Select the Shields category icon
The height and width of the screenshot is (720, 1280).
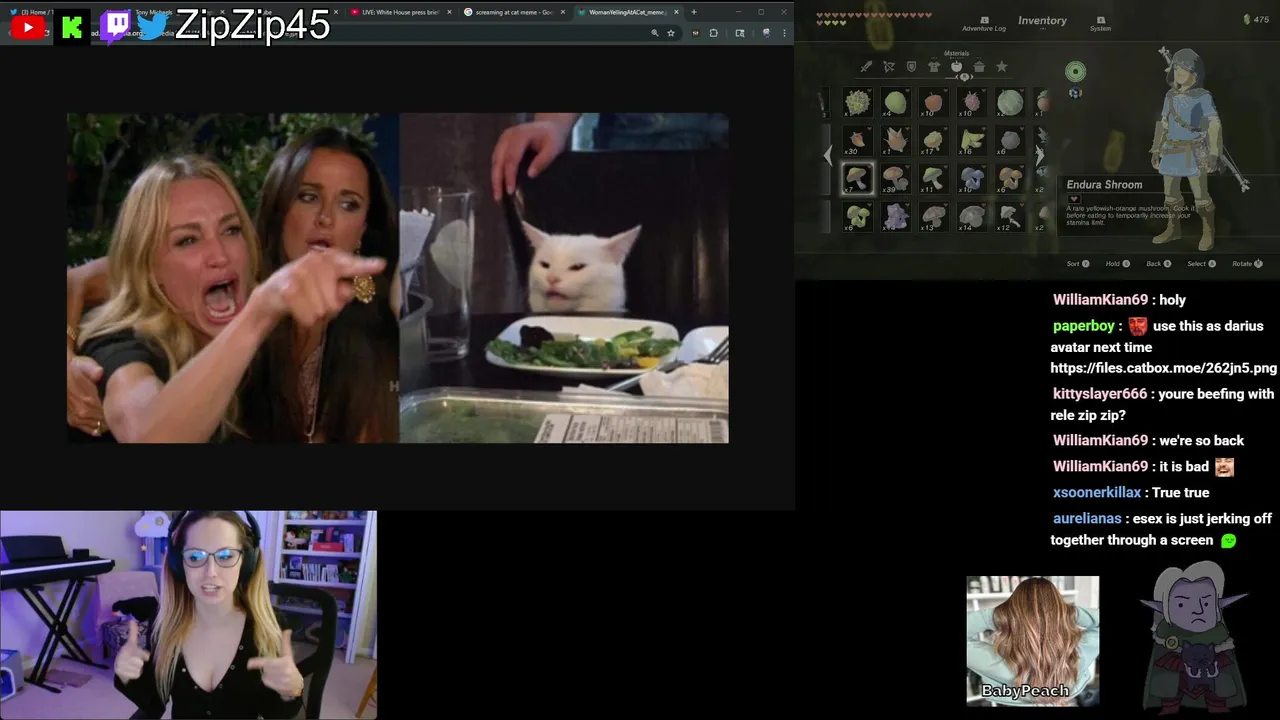[x=911, y=67]
